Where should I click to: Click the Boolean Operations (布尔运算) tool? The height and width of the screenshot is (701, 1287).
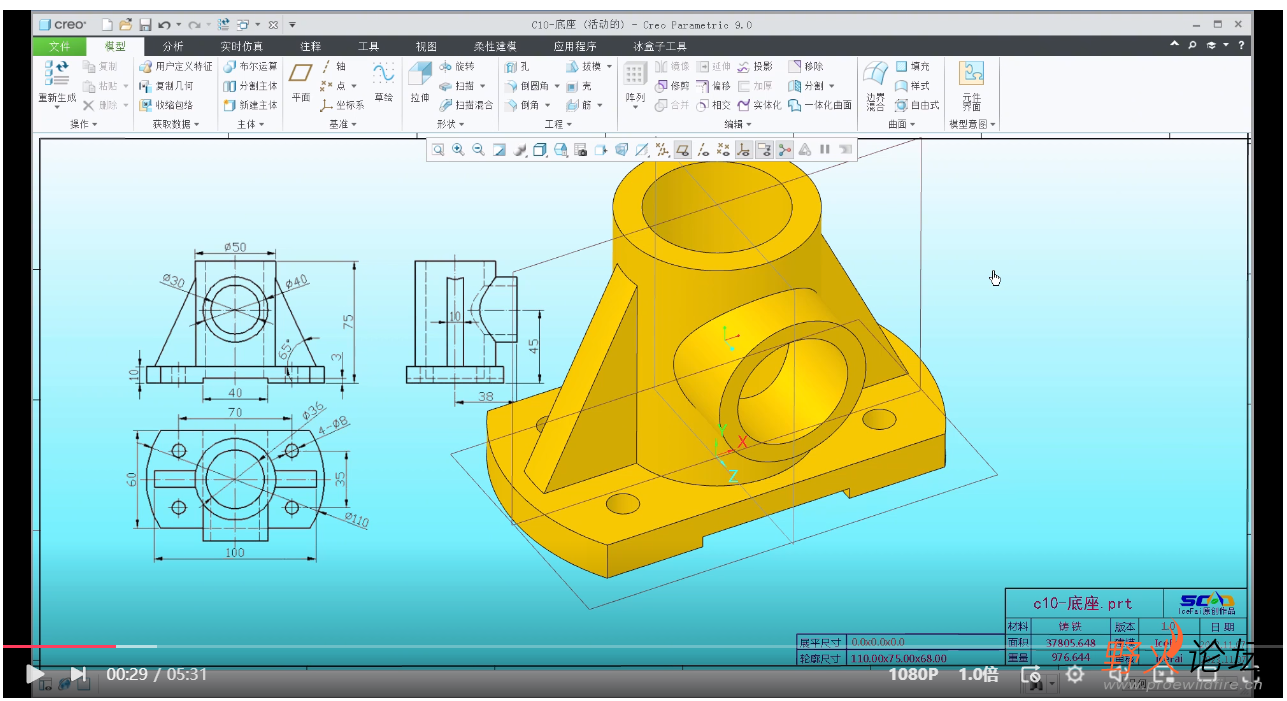click(250, 66)
